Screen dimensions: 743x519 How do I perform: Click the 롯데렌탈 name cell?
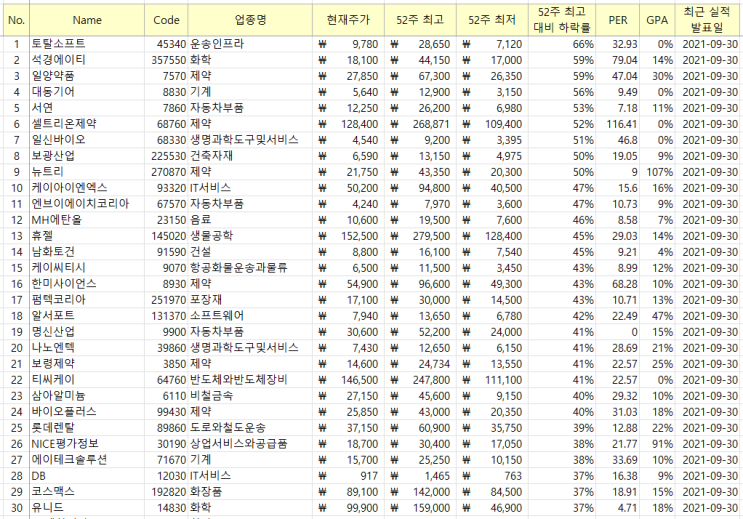(x=87, y=428)
